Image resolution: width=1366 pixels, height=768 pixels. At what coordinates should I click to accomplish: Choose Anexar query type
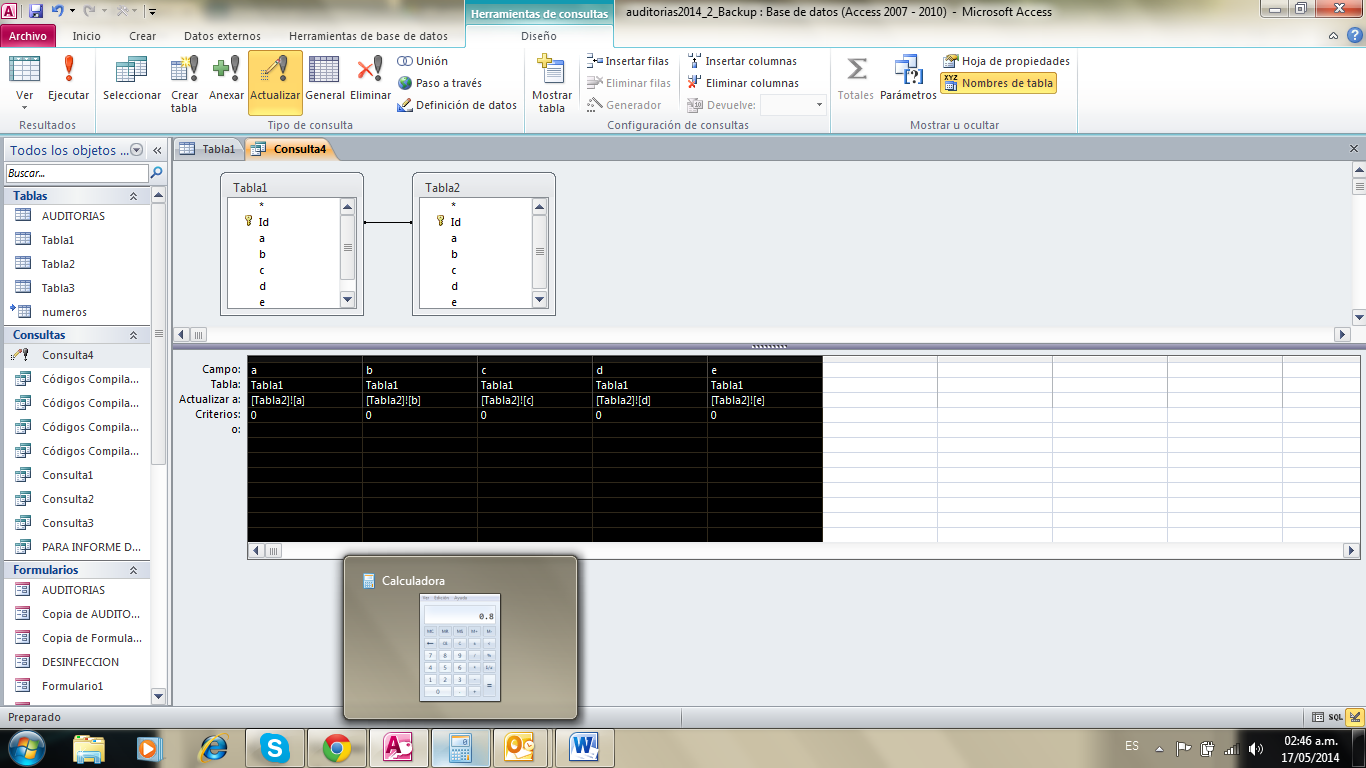(227, 79)
